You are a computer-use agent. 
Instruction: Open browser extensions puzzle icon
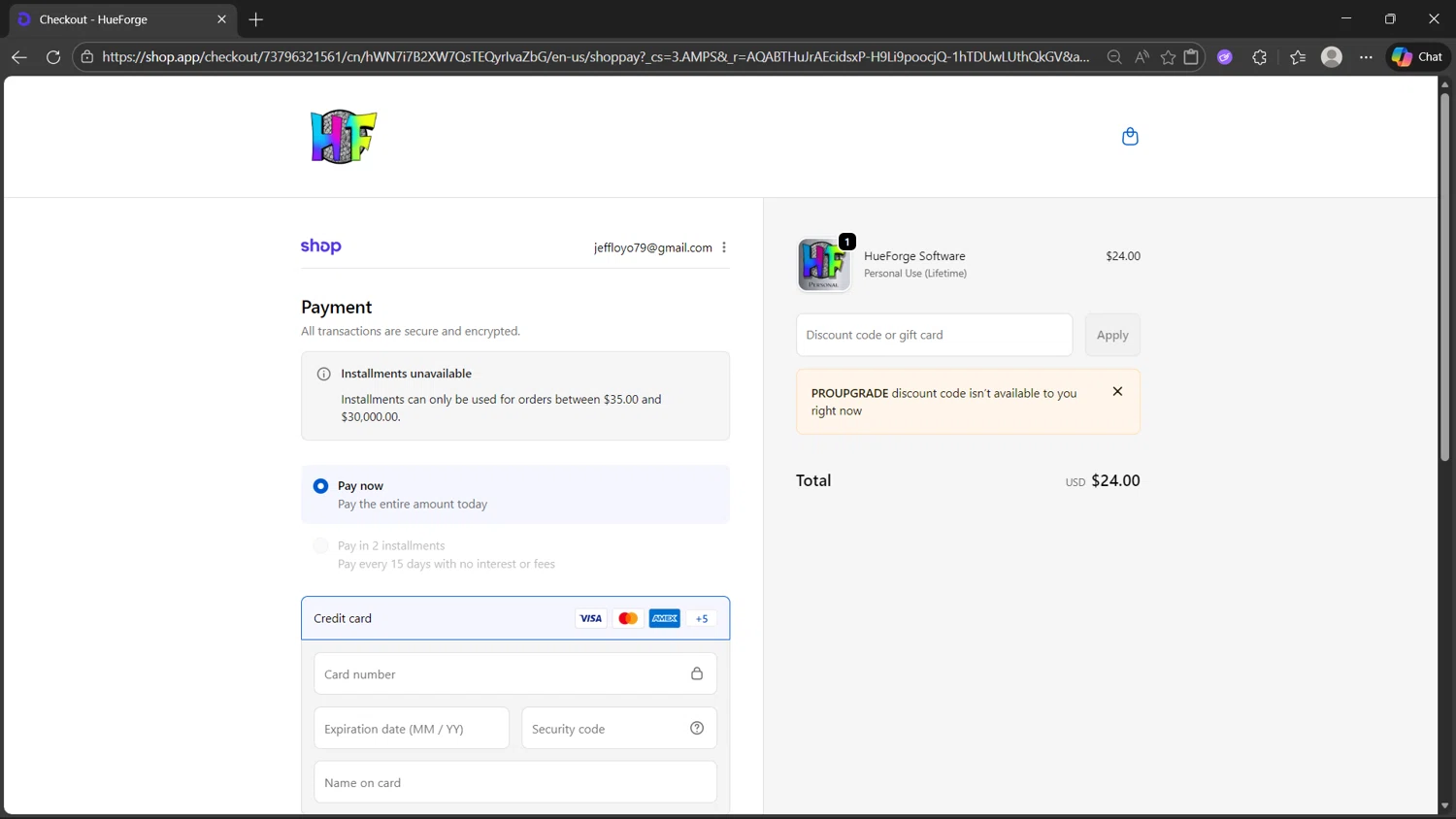click(1260, 57)
